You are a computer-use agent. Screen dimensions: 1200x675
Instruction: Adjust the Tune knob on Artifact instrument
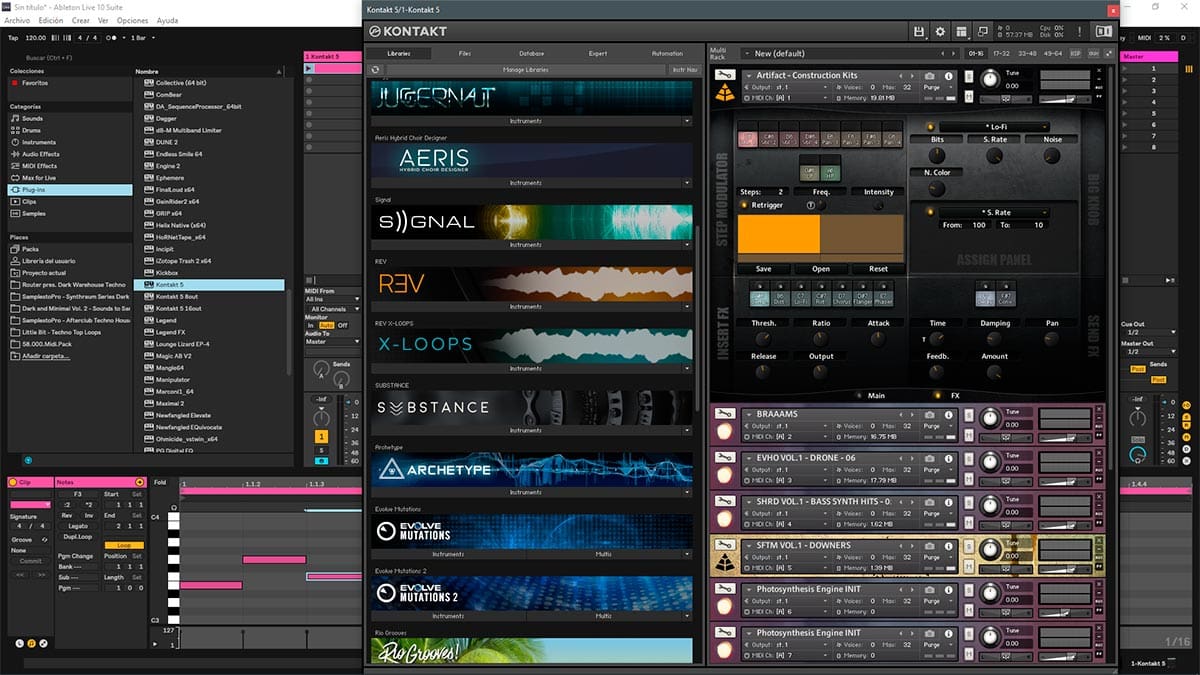pyautogui.click(x=990, y=78)
